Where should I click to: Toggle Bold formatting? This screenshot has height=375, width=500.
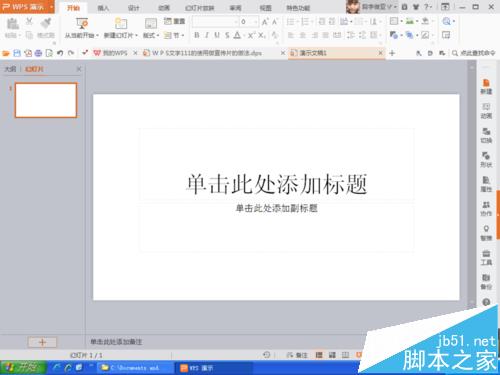coord(197,35)
